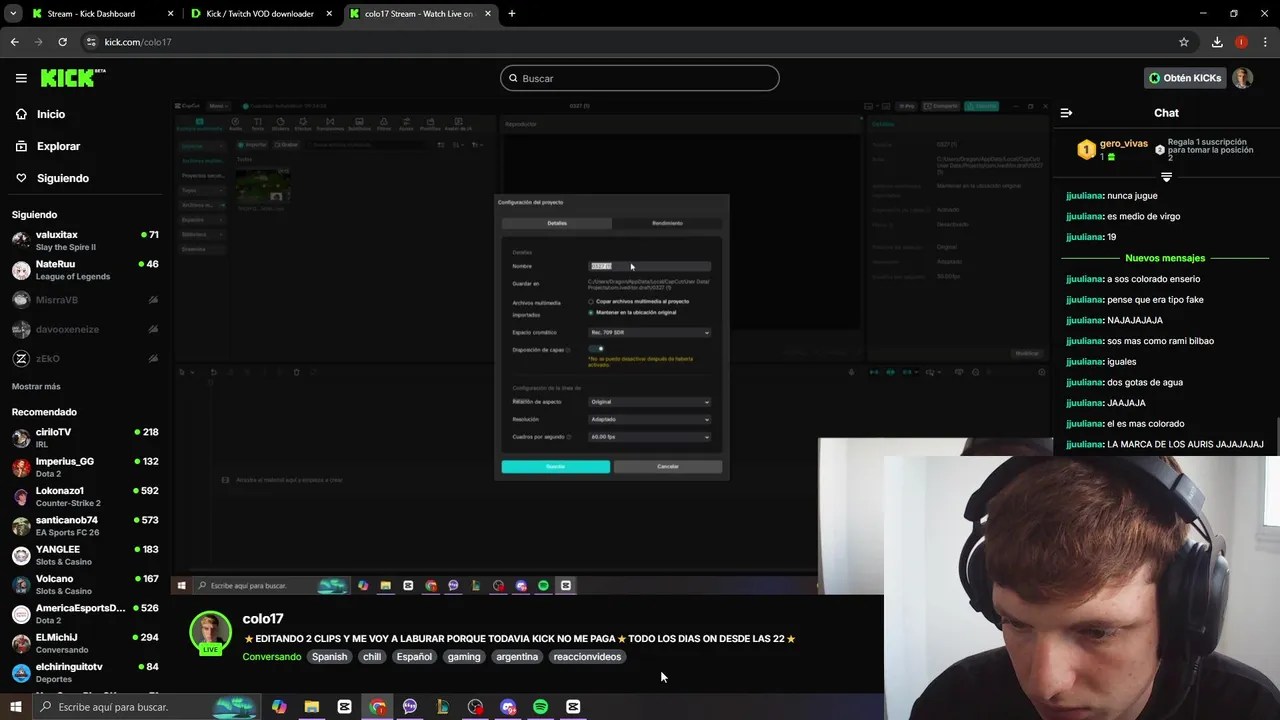Open Copilot from the Windows taskbar
Image resolution: width=1280 pixels, height=720 pixels.
coord(279,707)
